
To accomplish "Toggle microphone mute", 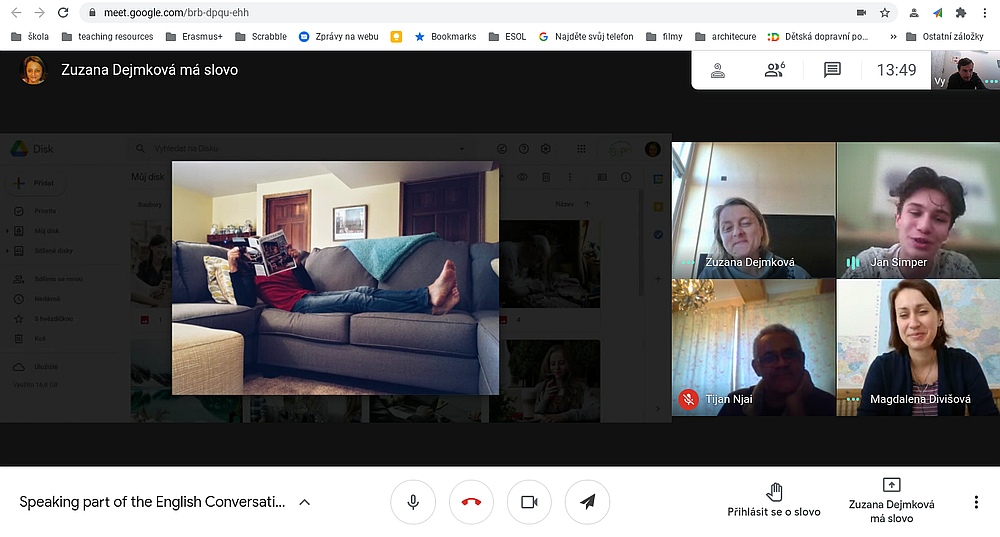I will point(413,502).
